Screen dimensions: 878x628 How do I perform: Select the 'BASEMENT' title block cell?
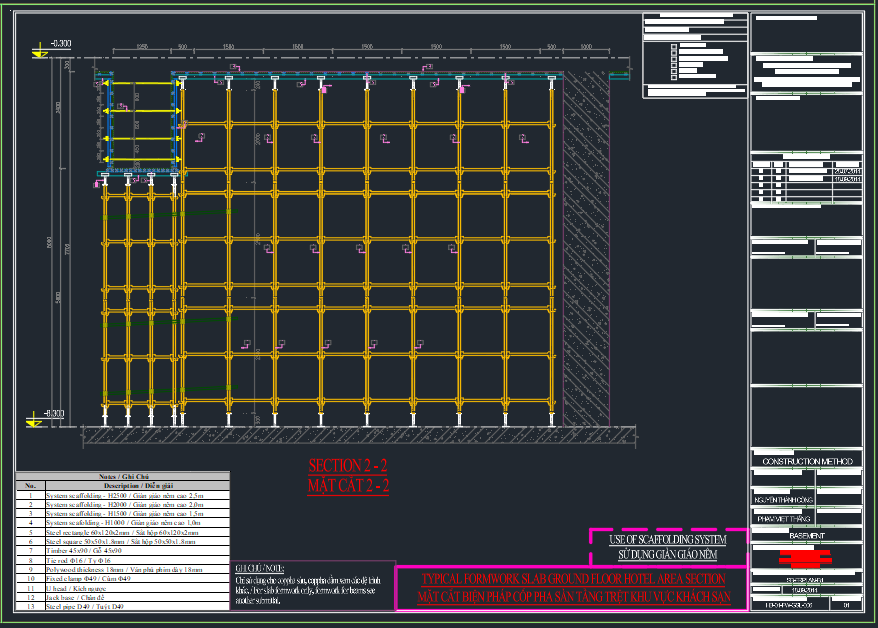point(806,536)
